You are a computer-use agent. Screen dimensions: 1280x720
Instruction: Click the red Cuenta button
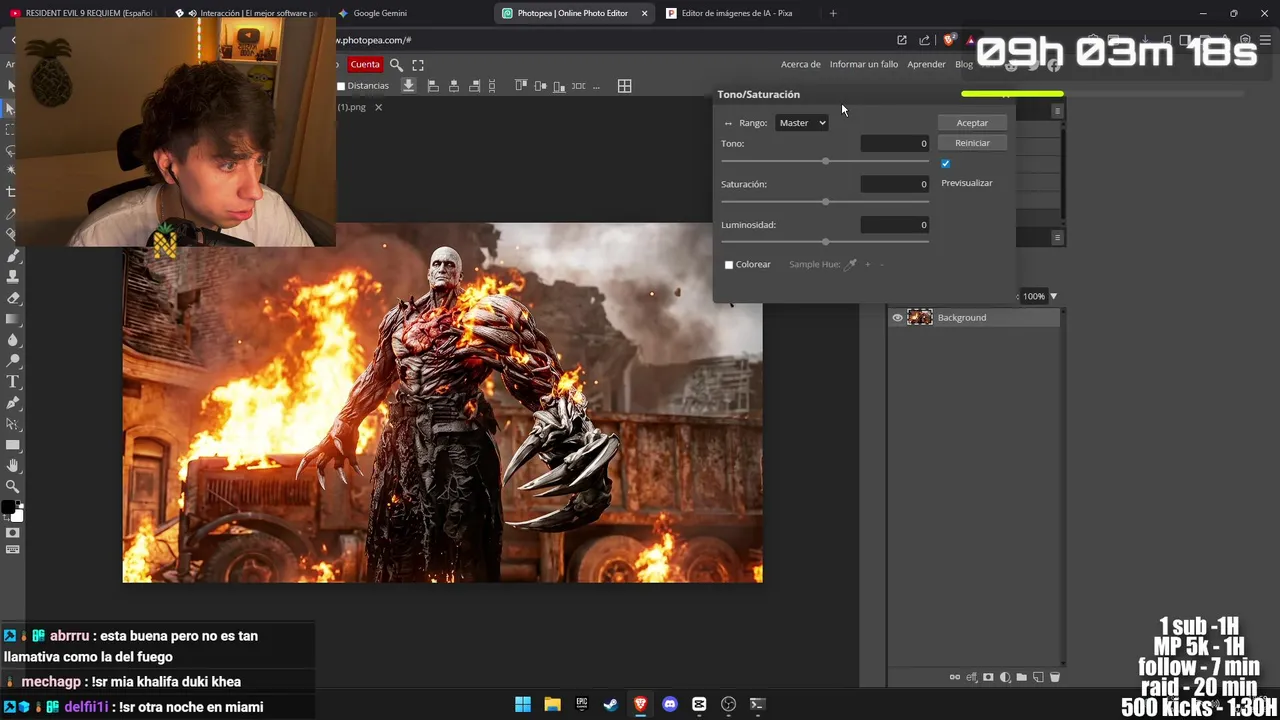(x=365, y=64)
